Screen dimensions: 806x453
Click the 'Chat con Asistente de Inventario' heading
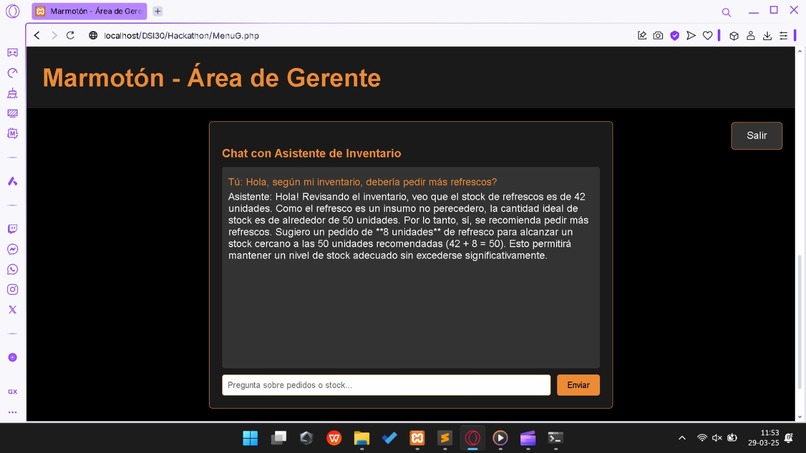(312, 153)
